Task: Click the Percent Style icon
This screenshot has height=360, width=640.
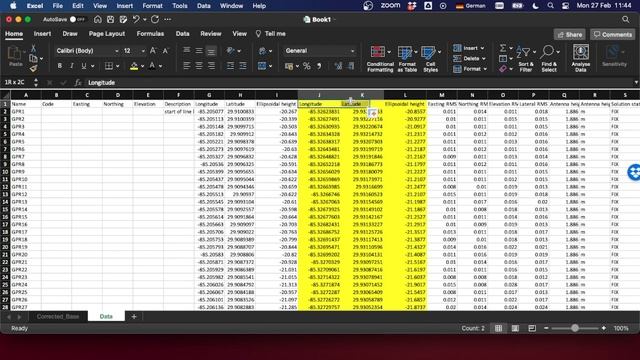Action: pyautogui.click(x=307, y=66)
